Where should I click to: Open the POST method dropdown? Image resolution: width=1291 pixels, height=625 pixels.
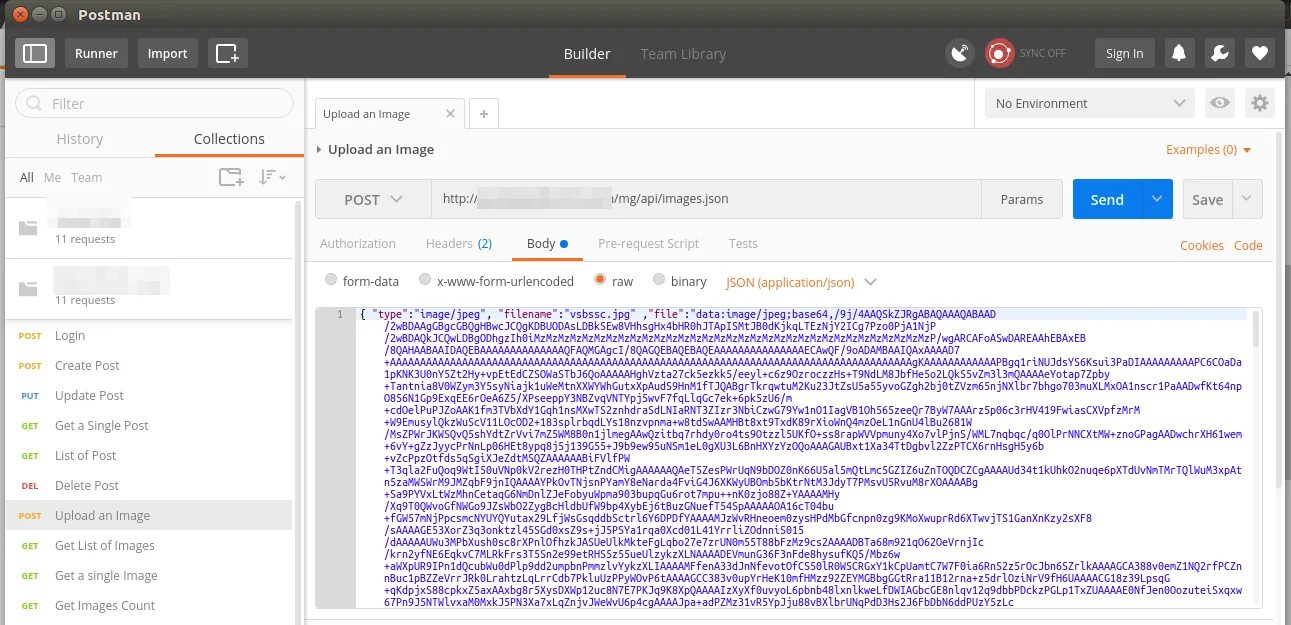(x=373, y=199)
